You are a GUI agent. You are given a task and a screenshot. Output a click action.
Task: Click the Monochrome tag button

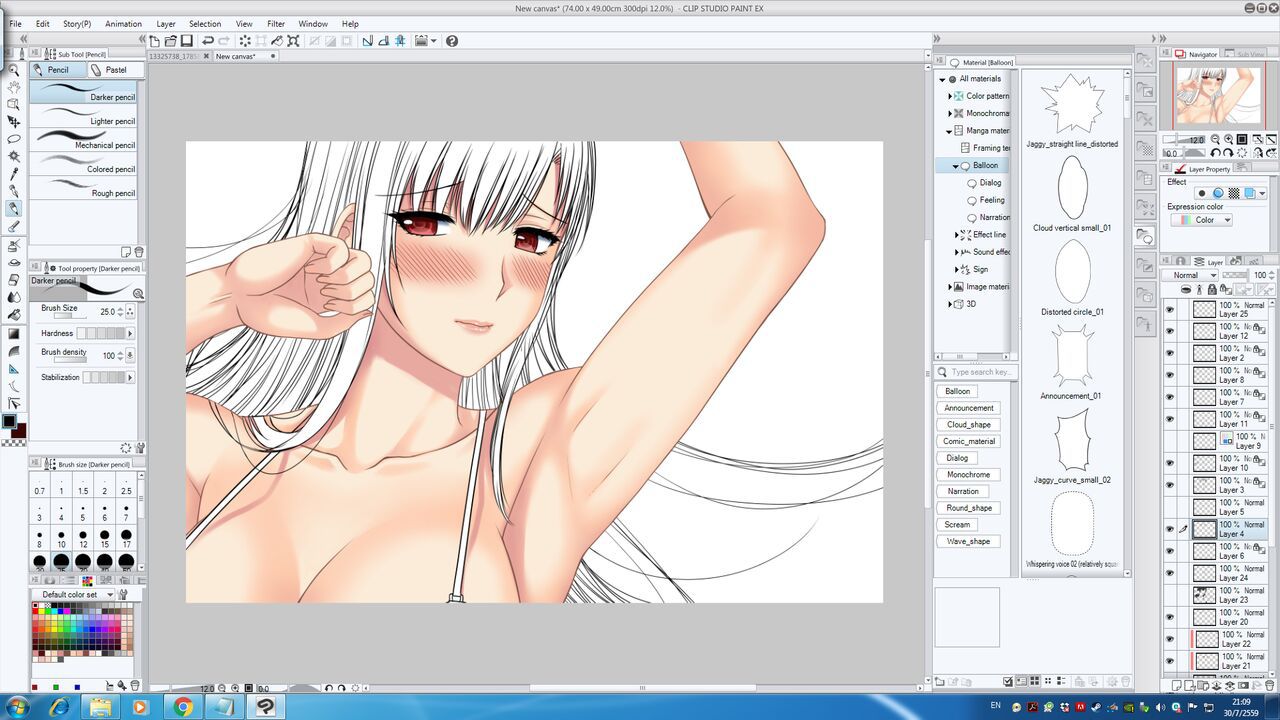click(x=968, y=474)
